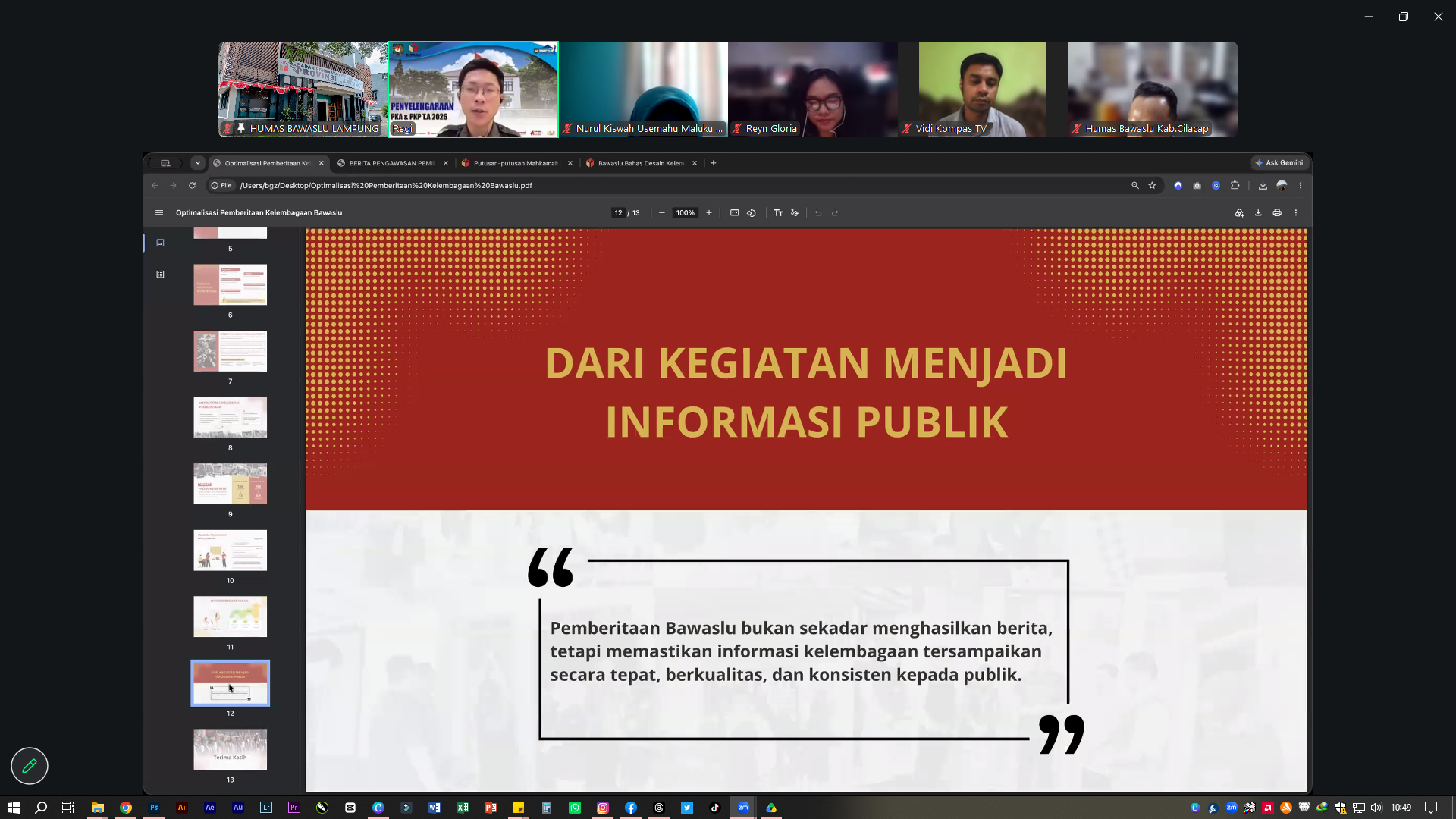This screenshot has height=819, width=1456.
Task: Open the Windows Start menu
Action: point(13,808)
